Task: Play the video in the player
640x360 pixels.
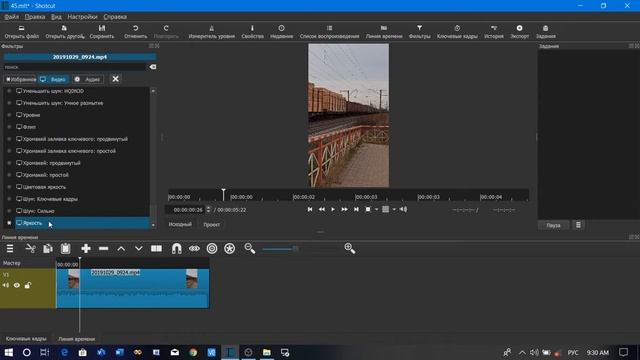Action: 333,209
